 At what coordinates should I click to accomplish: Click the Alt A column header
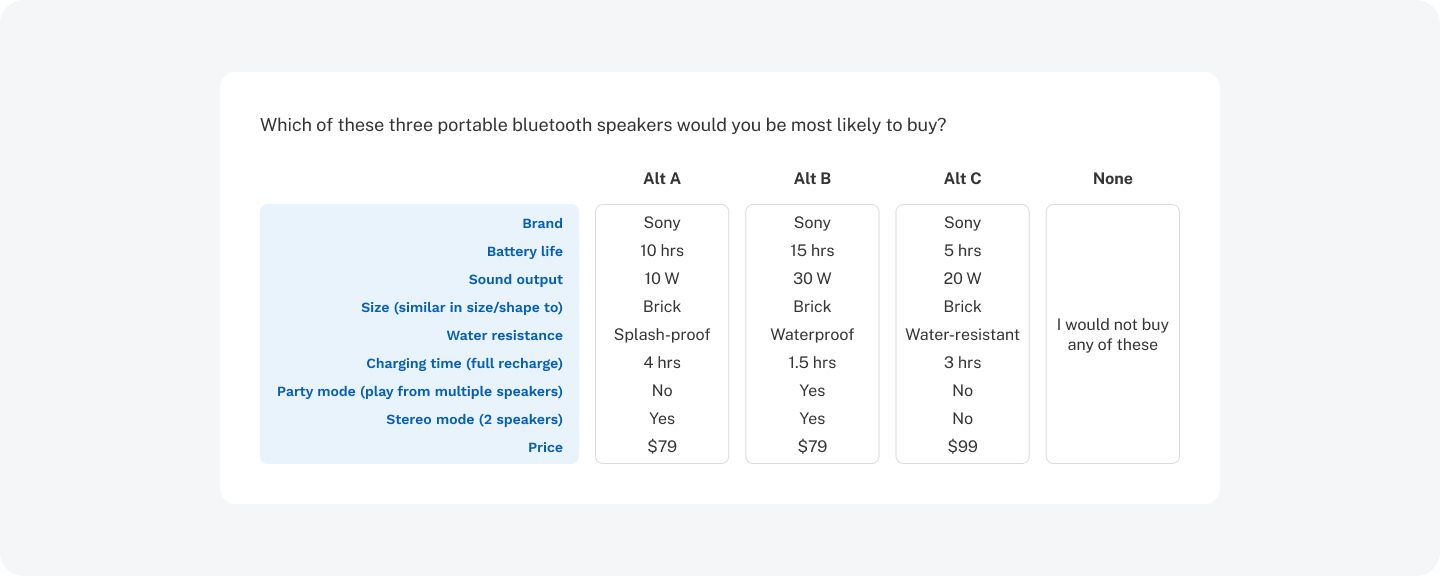[662, 179]
